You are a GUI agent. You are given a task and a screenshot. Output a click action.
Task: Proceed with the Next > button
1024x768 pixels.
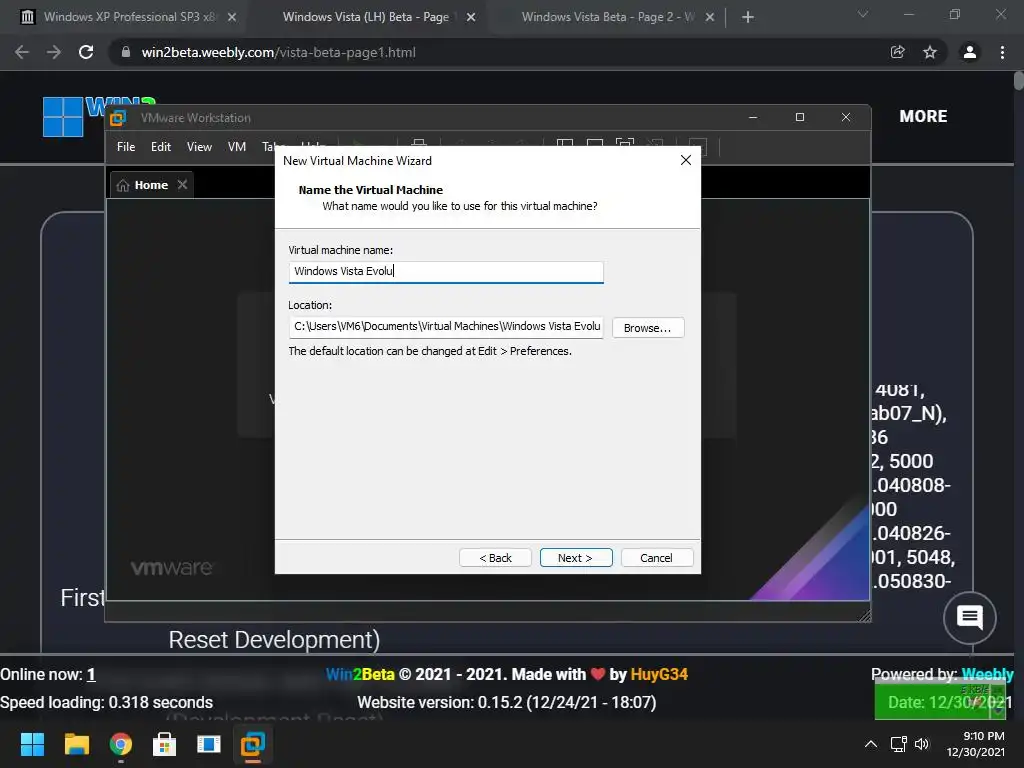pyautogui.click(x=575, y=558)
